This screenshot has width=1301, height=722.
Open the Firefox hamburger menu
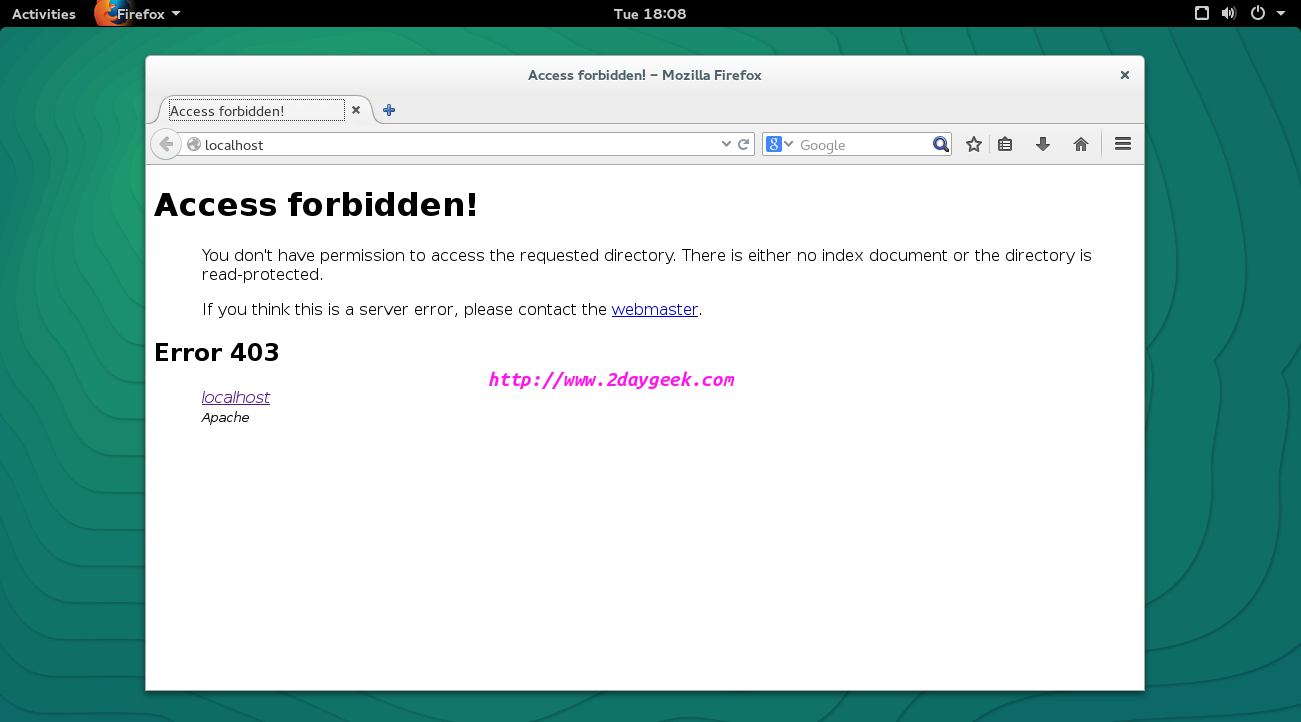click(1123, 144)
